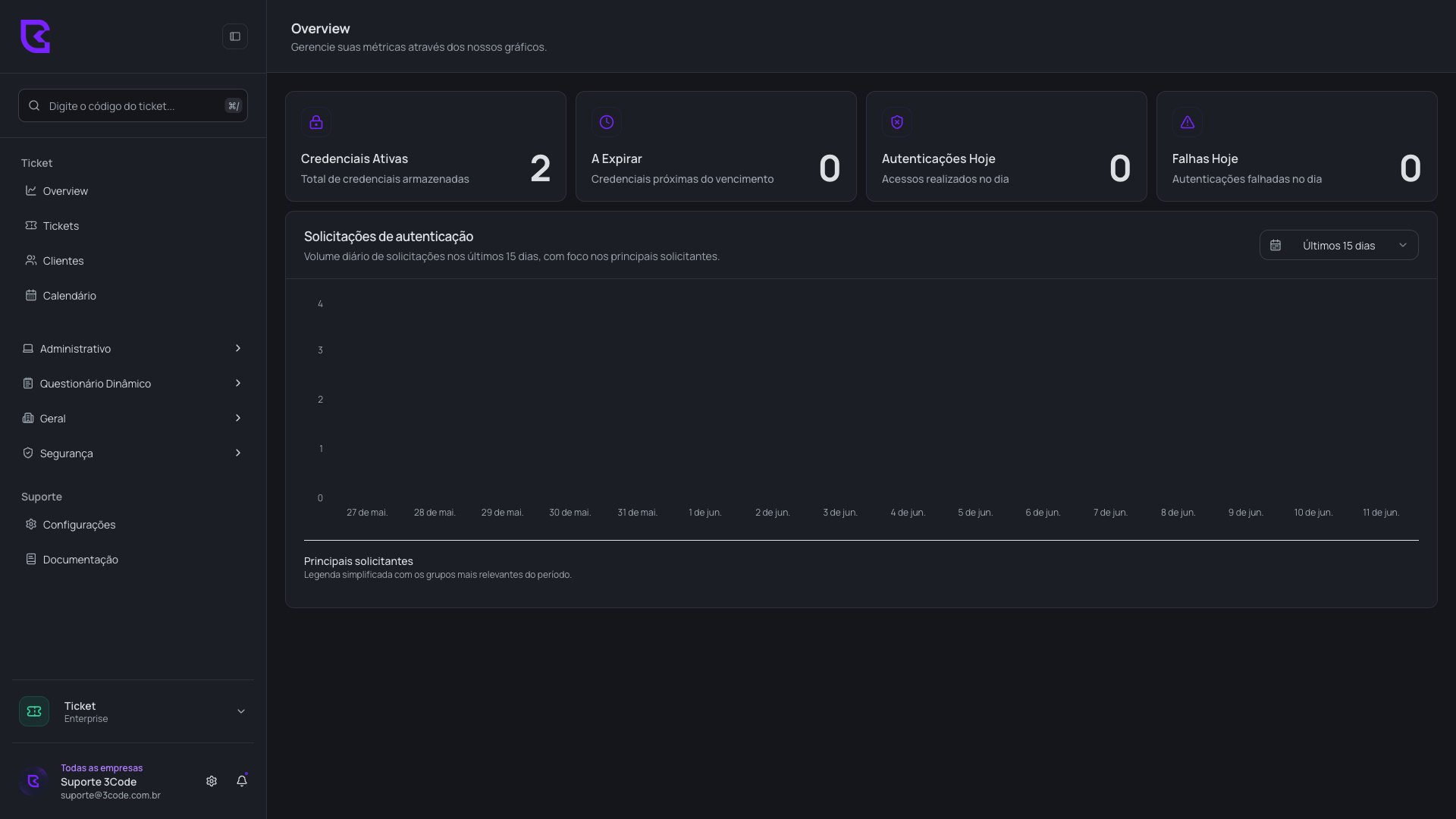Click the period dropdown chevron arrow
1456x819 pixels.
[x=1403, y=245]
